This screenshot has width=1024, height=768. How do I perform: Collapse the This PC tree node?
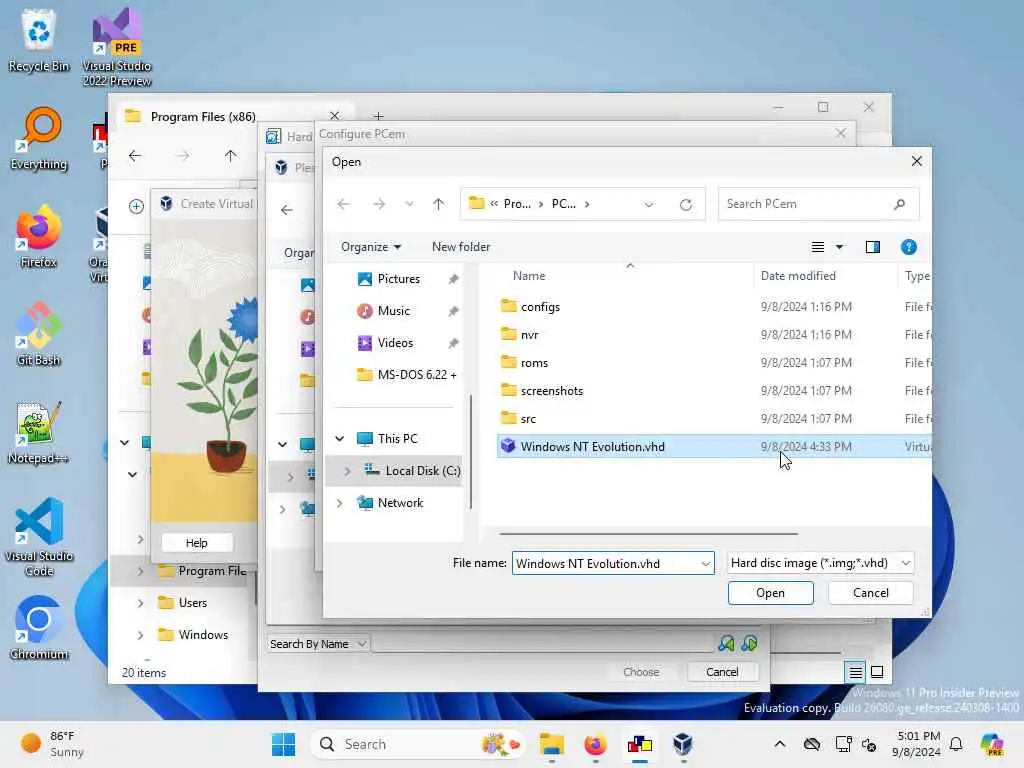pos(340,439)
